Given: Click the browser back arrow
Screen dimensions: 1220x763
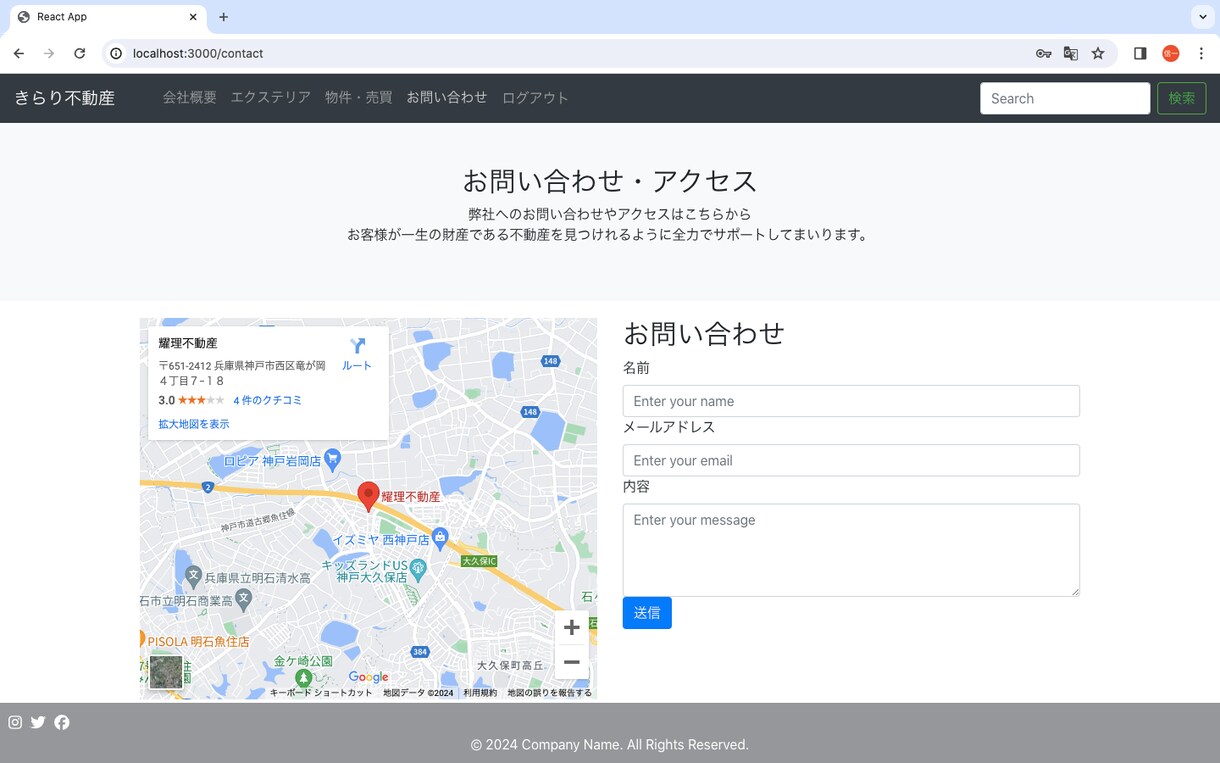Looking at the screenshot, I should point(19,53).
